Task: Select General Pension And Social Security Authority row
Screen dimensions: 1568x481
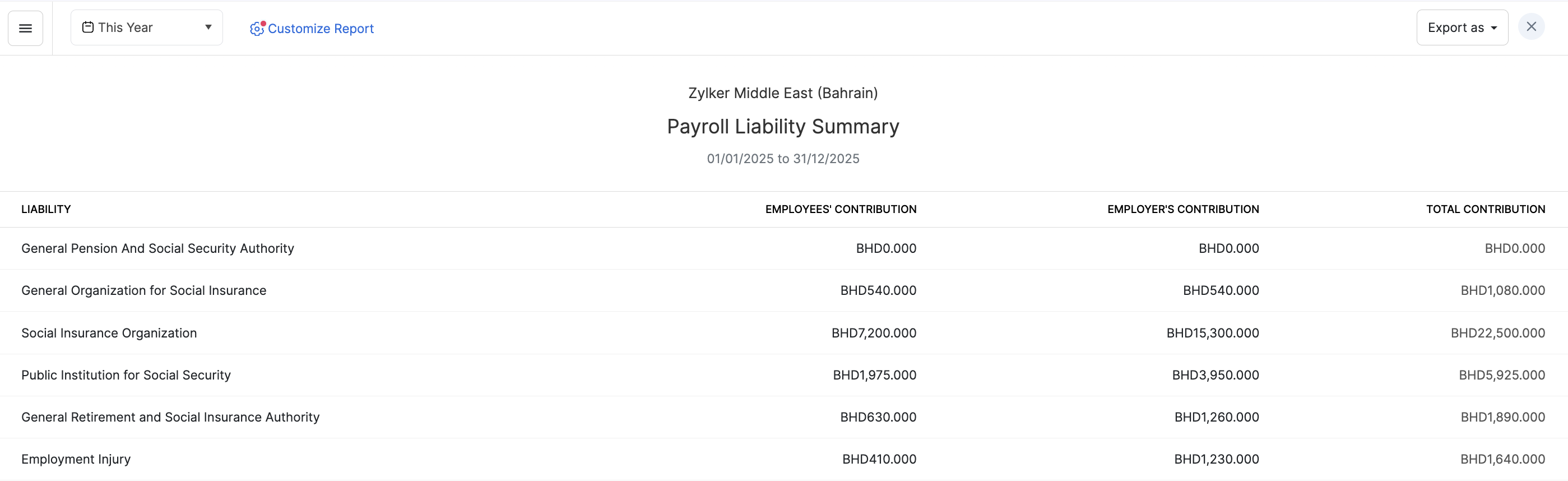Action: coord(157,248)
